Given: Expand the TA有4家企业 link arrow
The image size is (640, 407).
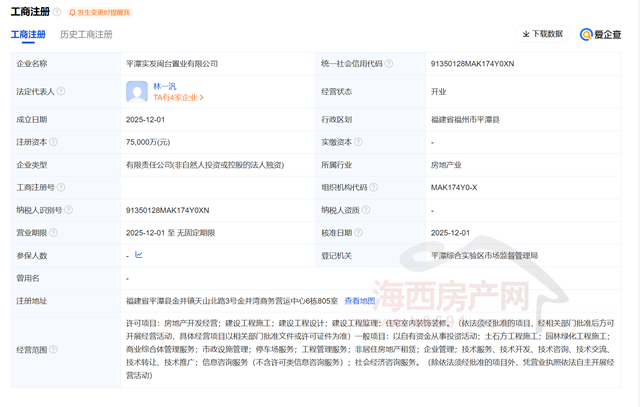Looking at the screenshot, I should coord(201,98).
